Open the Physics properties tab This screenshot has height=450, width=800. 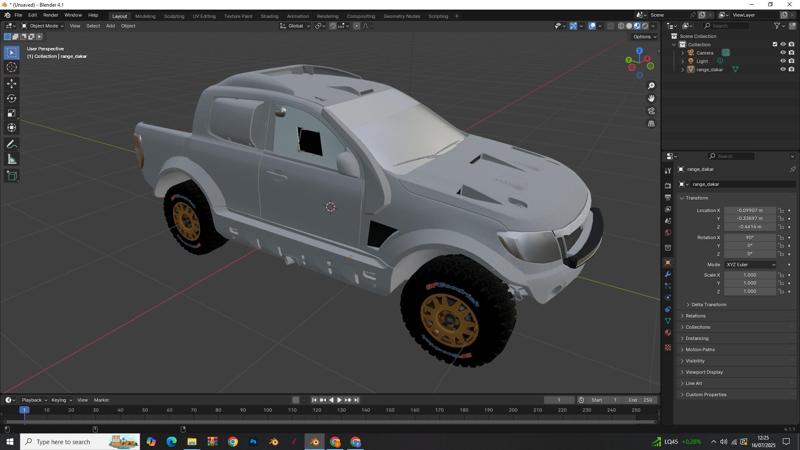668,297
